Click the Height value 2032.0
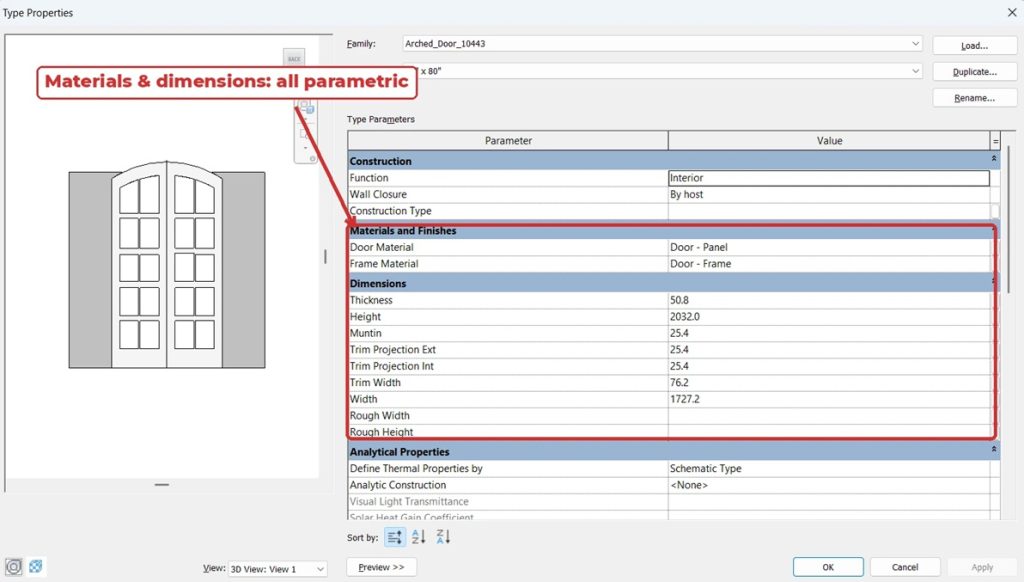 829,316
